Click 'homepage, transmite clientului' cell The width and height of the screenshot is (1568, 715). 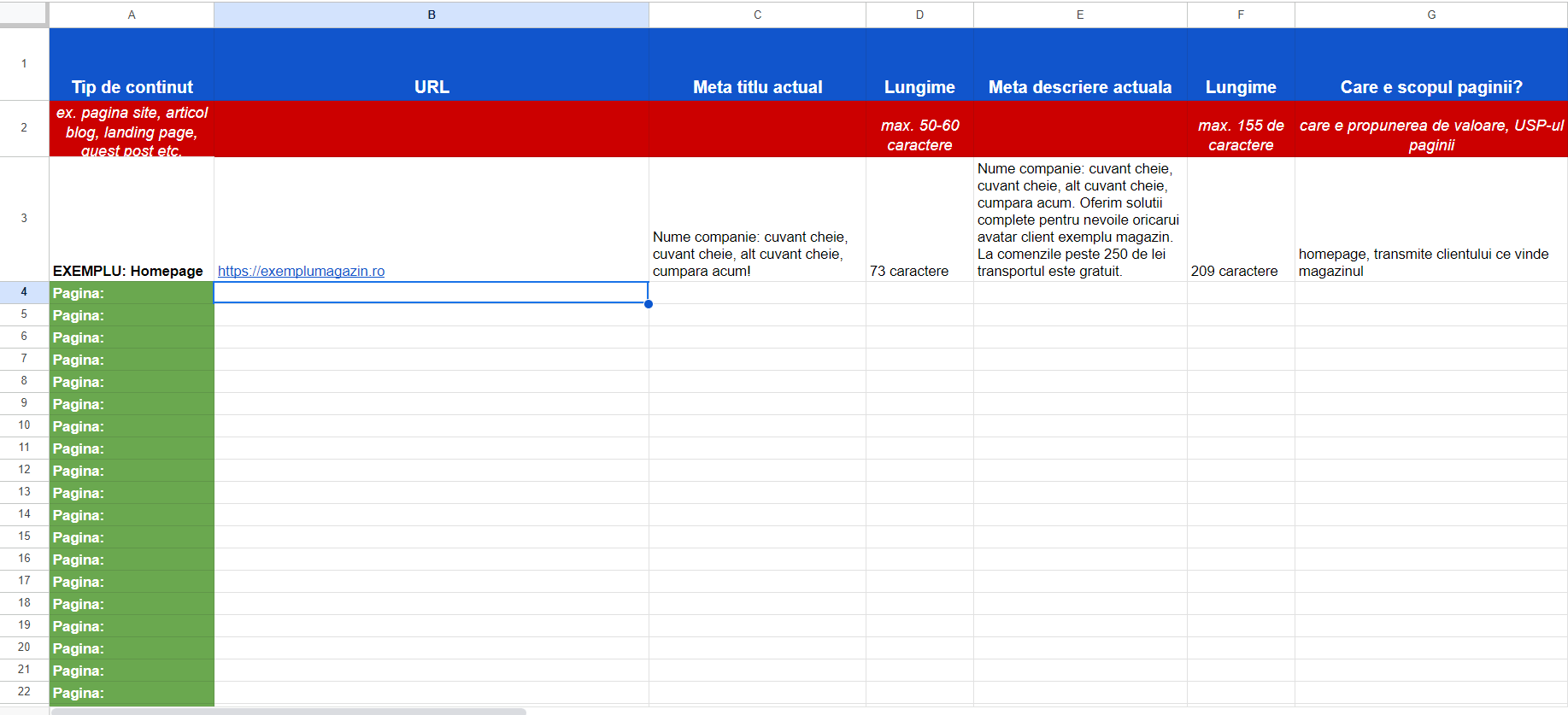click(x=1431, y=220)
